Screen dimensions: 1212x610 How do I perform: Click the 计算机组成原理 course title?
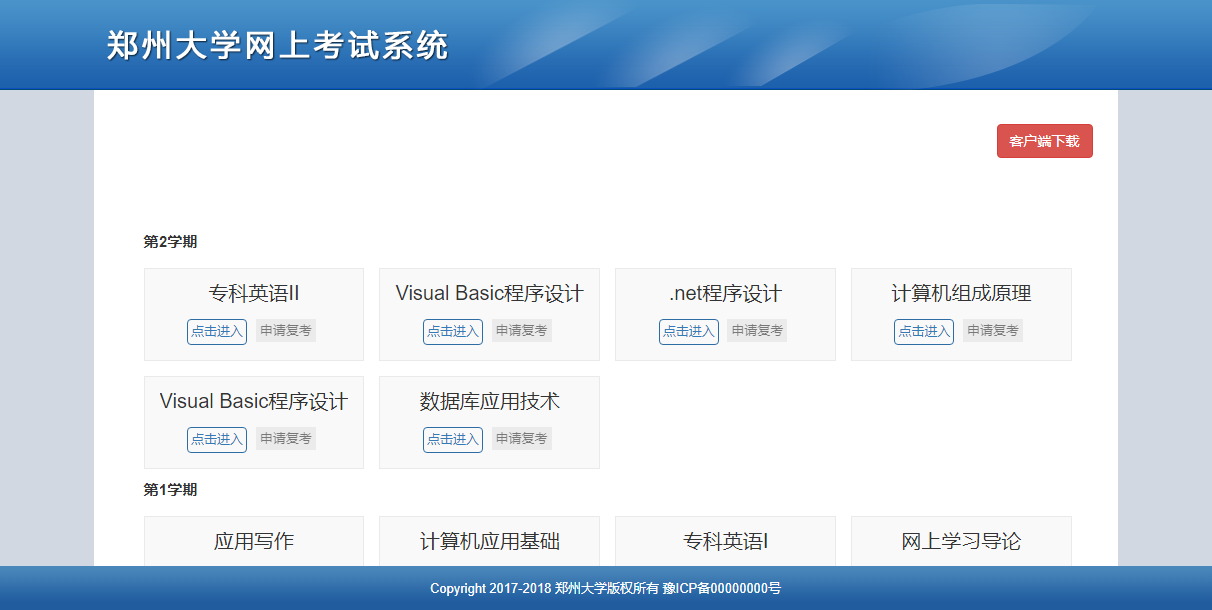[961, 294]
